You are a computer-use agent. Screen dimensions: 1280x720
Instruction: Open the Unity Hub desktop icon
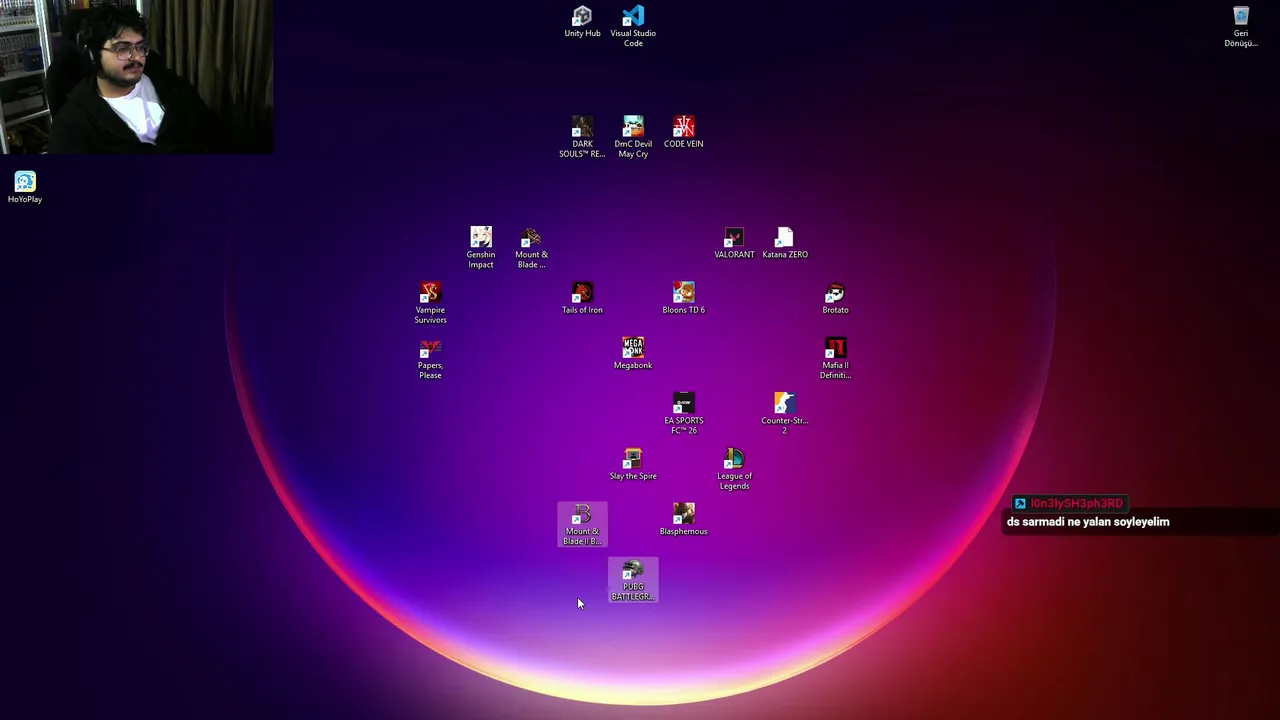click(582, 22)
